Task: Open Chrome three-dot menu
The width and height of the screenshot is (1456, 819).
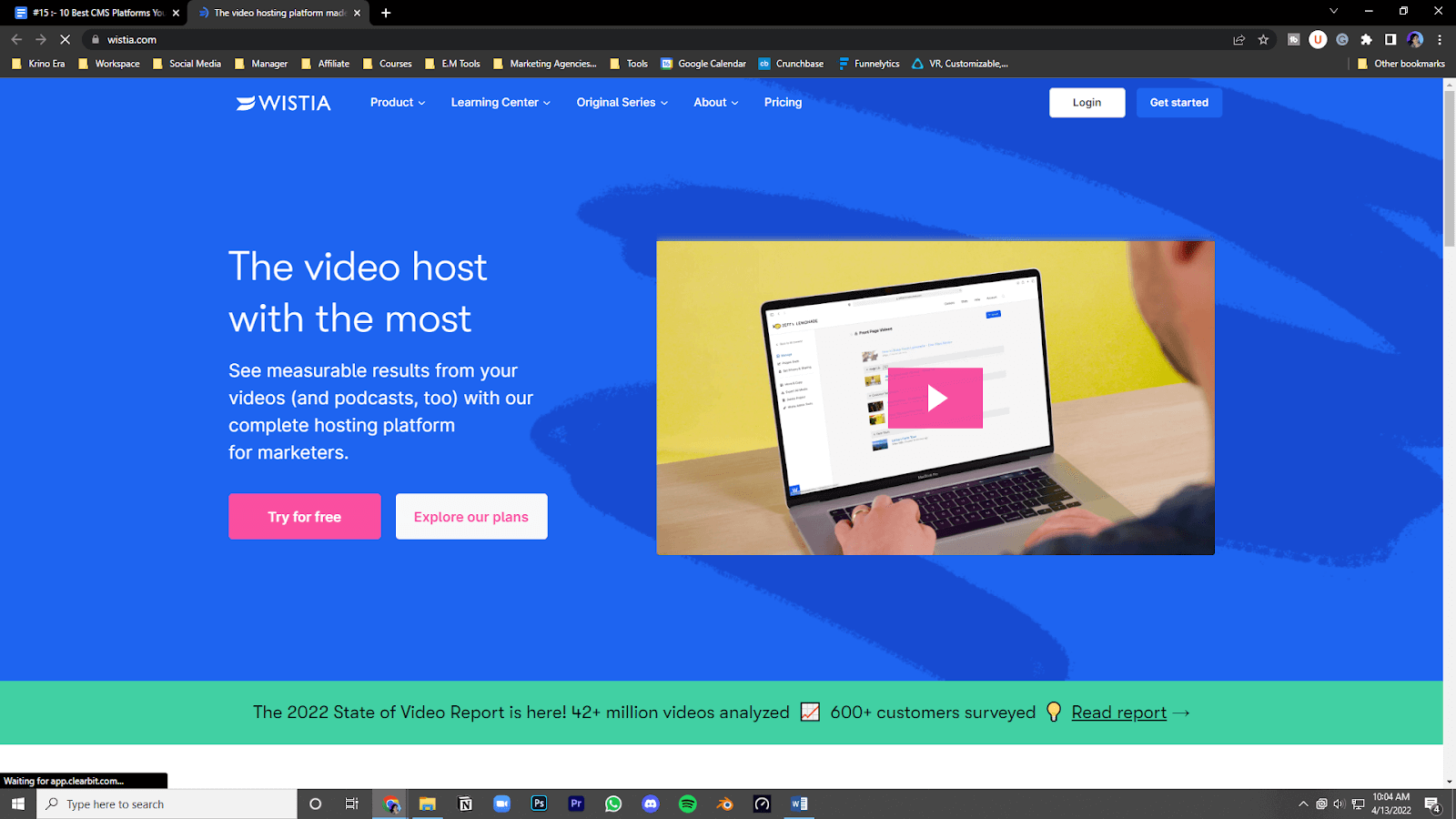Action: tap(1440, 39)
